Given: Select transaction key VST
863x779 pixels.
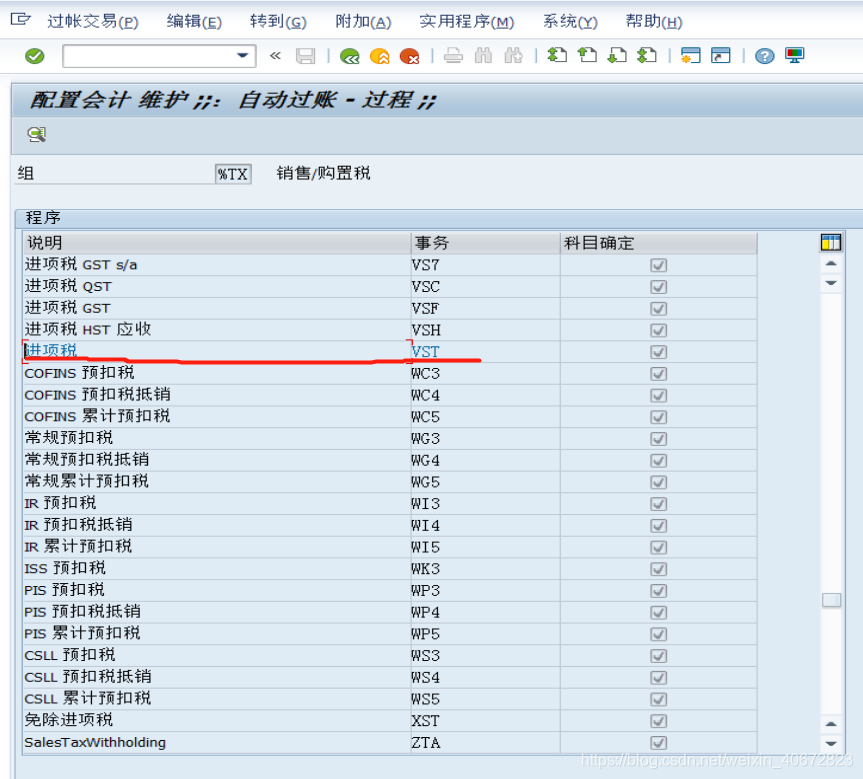Looking at the screenshot, I should (425, 352).
